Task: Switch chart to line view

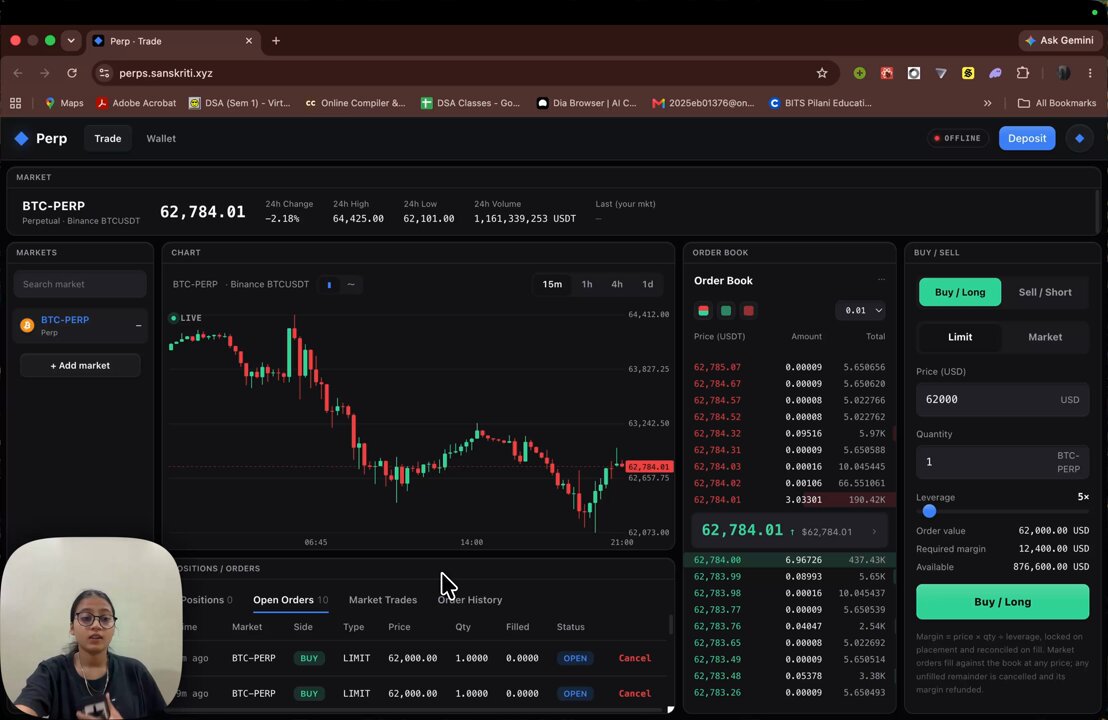Action: (351, 285)
